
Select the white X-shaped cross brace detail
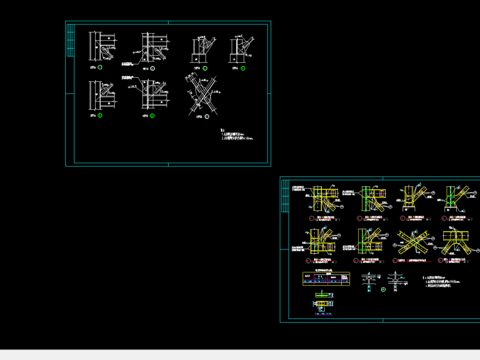coord(203,94)
